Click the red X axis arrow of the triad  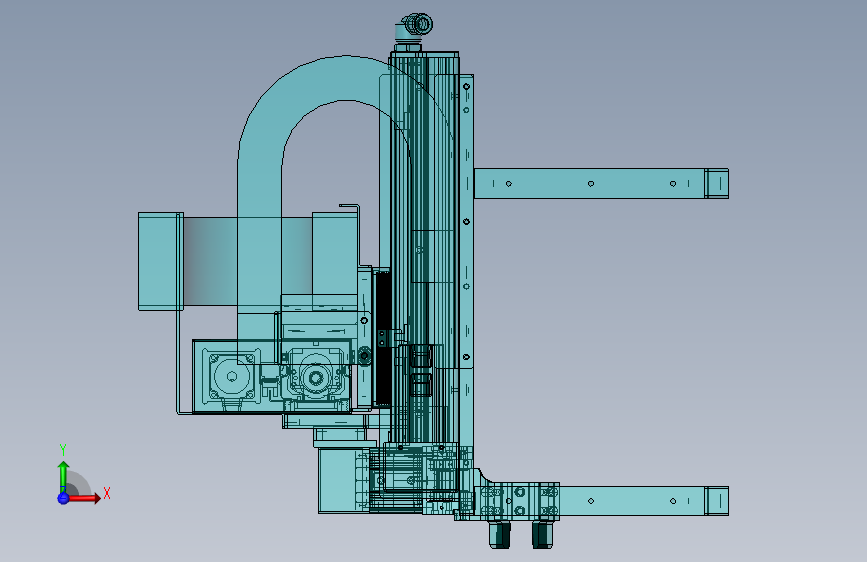85,498
